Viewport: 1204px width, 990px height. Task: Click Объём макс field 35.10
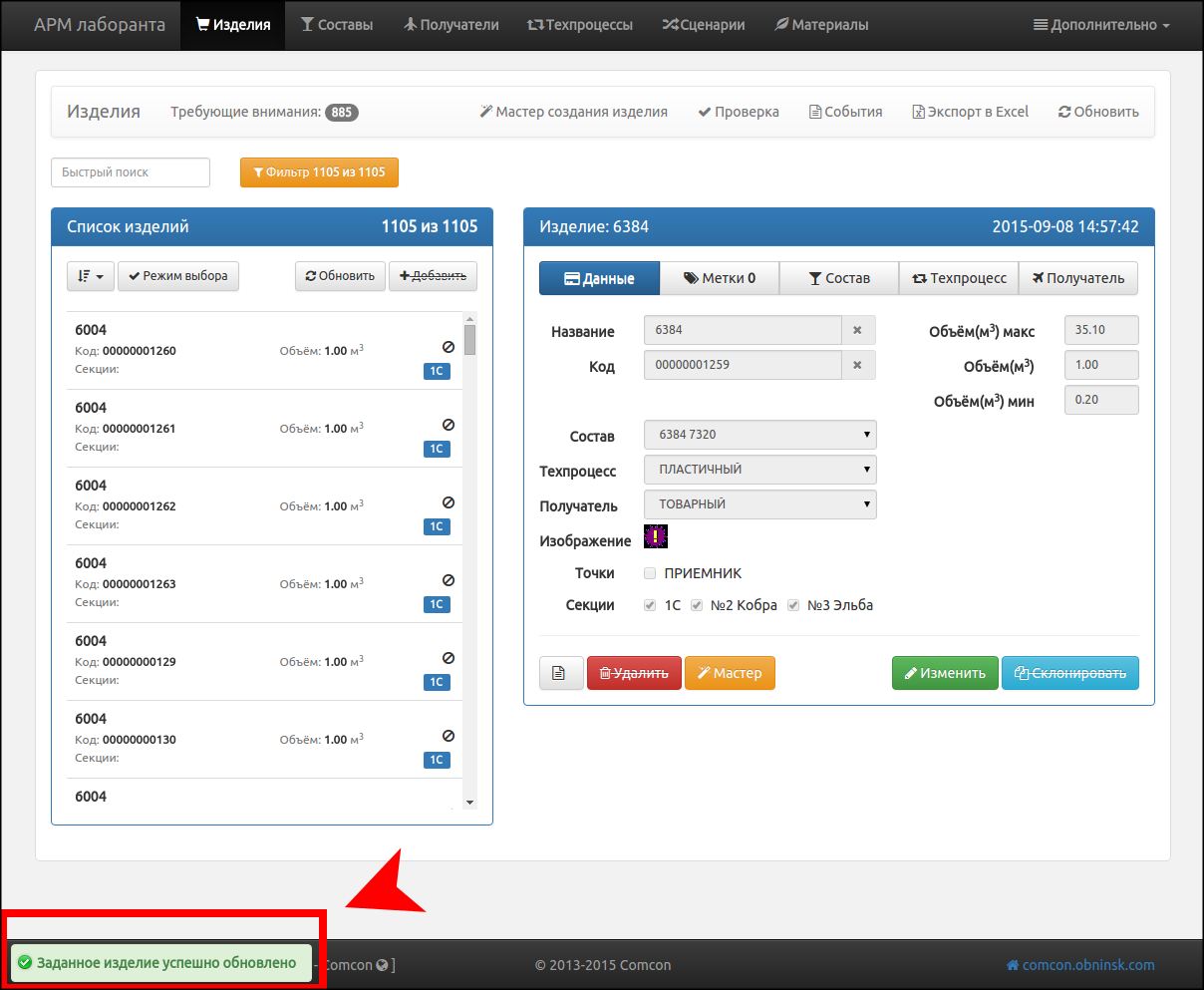pyautogui.click(x=1101, y=330)
